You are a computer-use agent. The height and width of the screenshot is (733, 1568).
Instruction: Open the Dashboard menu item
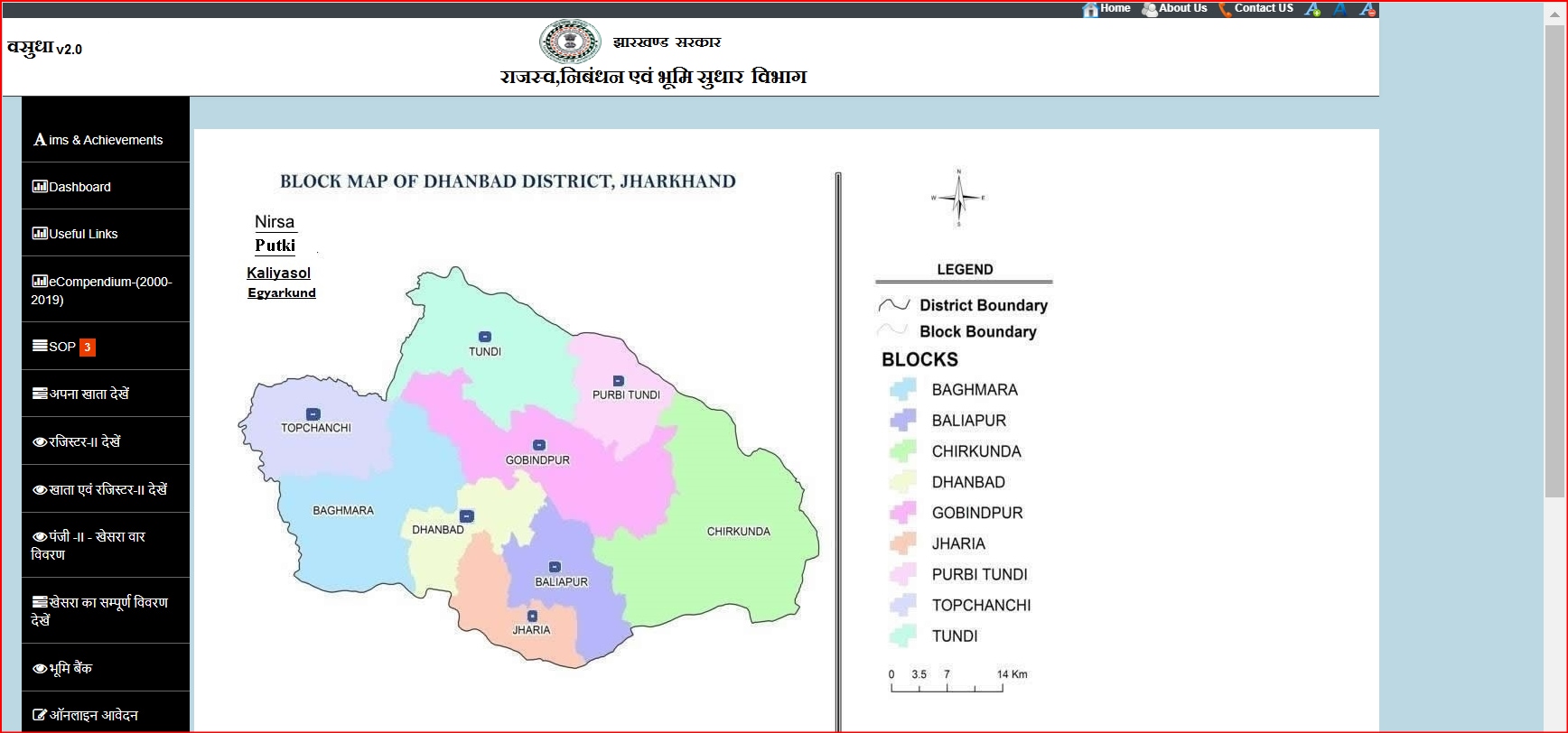click(79, 187)
